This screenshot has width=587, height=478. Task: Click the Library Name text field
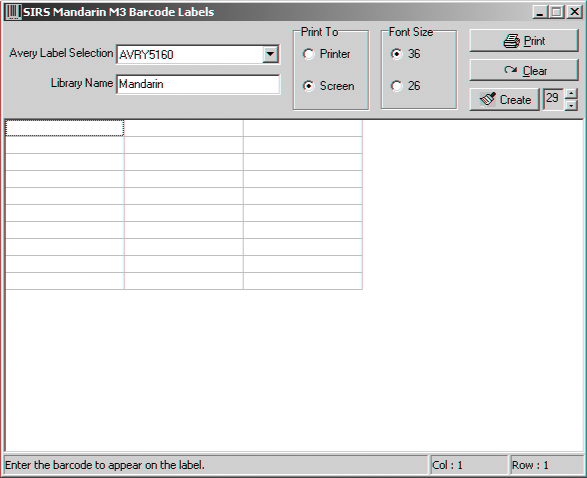[198, 84]
